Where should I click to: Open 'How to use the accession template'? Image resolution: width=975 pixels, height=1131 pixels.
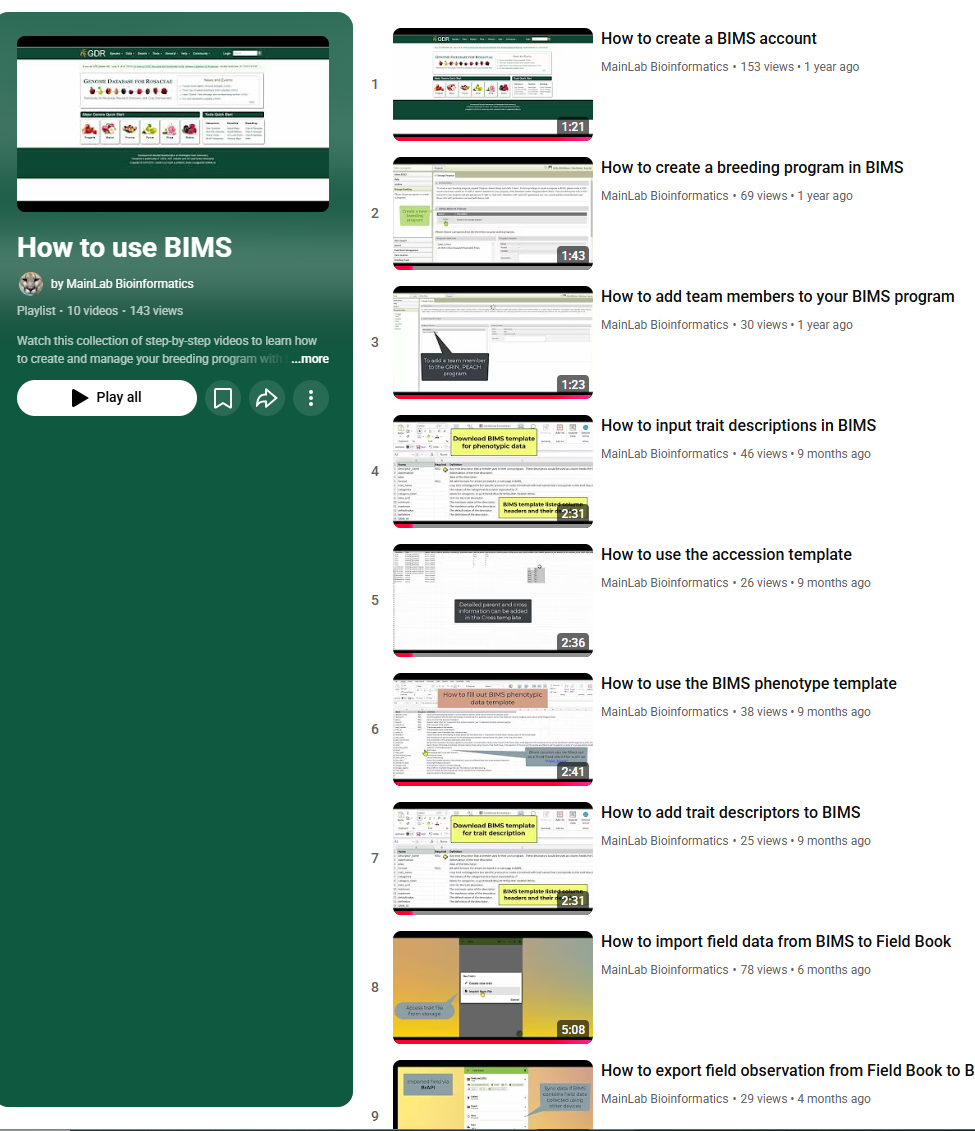pyautogui.click(x=726, y=554)
